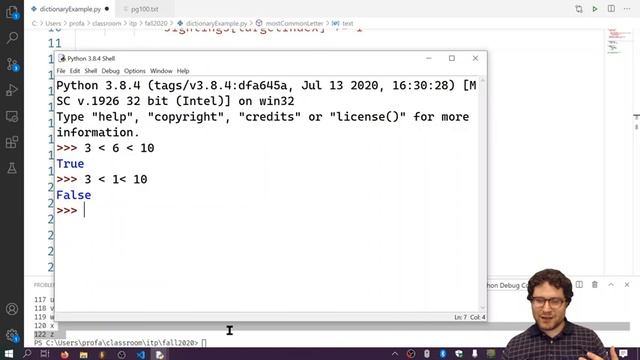Open the Explorer view in VS Code
Image resolution: width=640 pixels, height=360 pixels.
pyautogui.click(x=12, y=12)
